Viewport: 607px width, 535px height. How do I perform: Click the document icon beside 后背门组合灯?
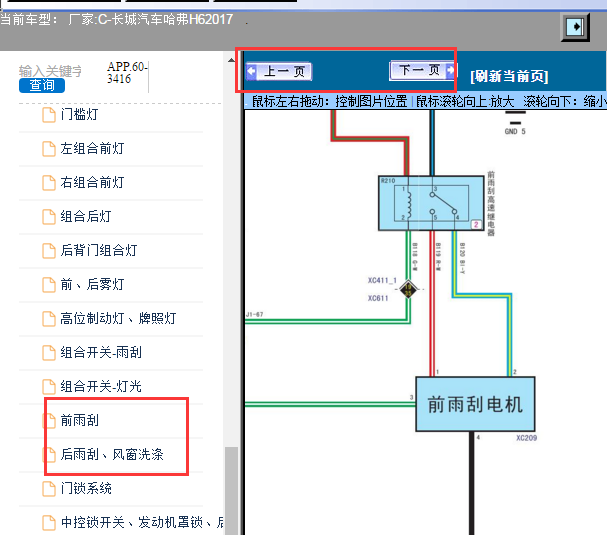click(x=49, y=251)
